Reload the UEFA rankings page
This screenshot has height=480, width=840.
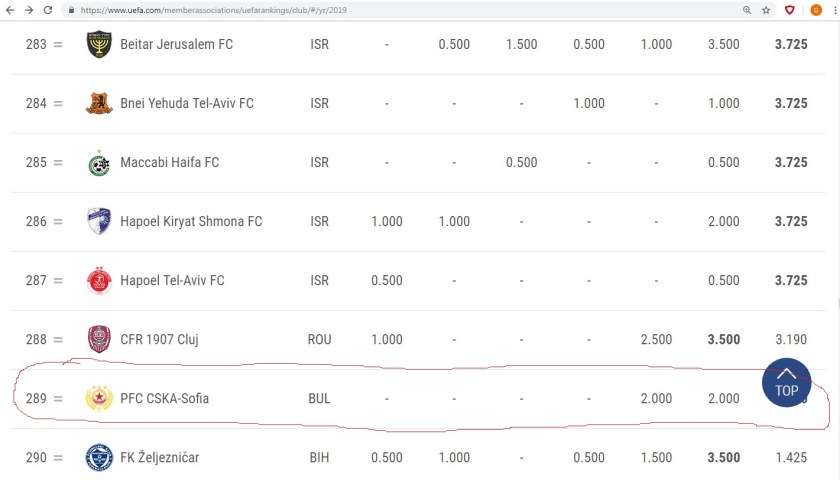(x=46, y=9)
